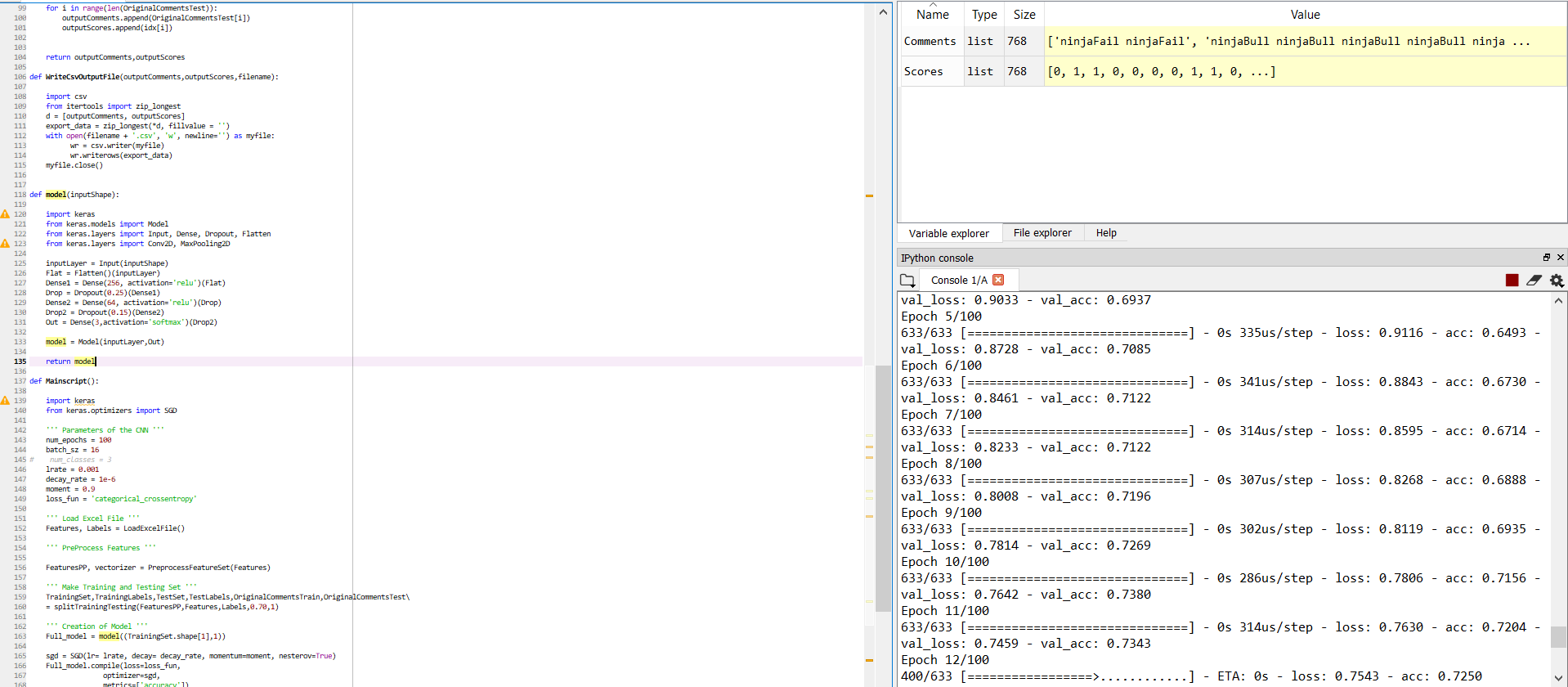Screen dimensions: 1568x687
Task: Click the 'def Mainscript():' line
Action: coord(64,381)
